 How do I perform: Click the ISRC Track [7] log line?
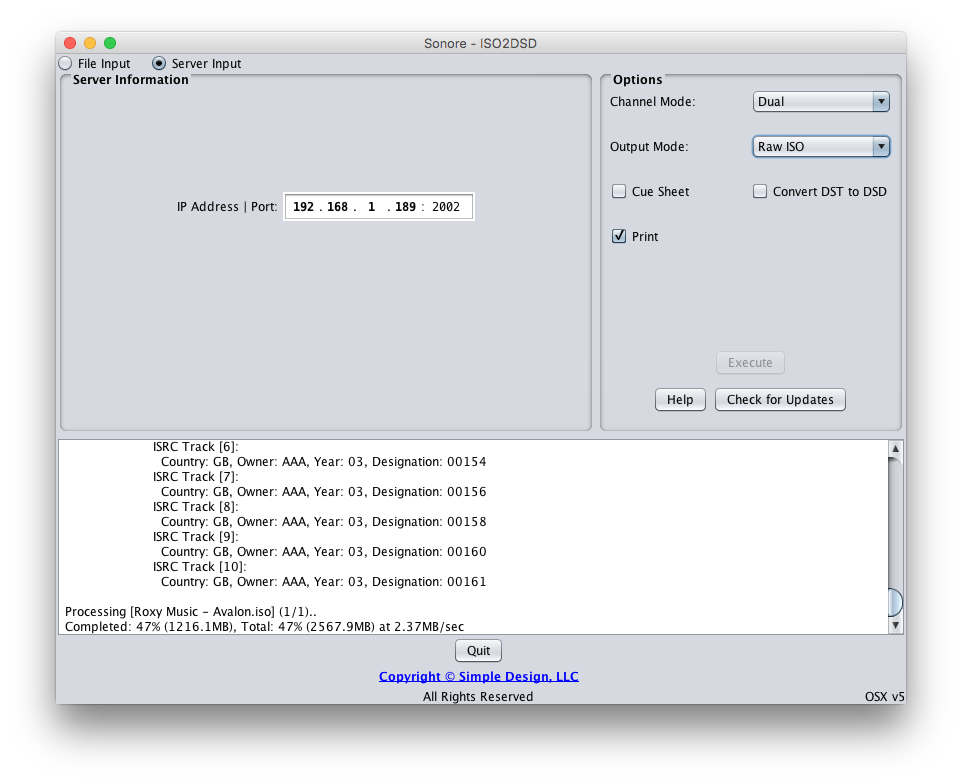tap(196, 477)
